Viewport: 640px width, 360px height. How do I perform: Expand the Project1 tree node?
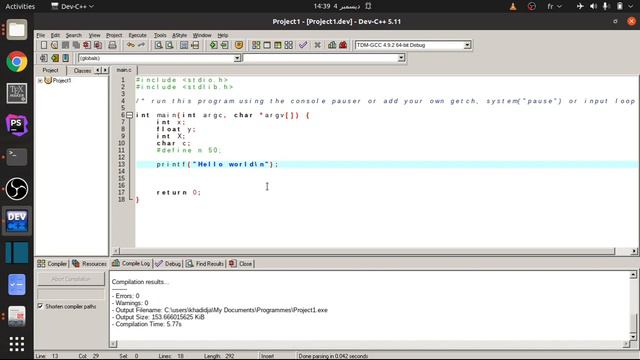pos(40,81)
